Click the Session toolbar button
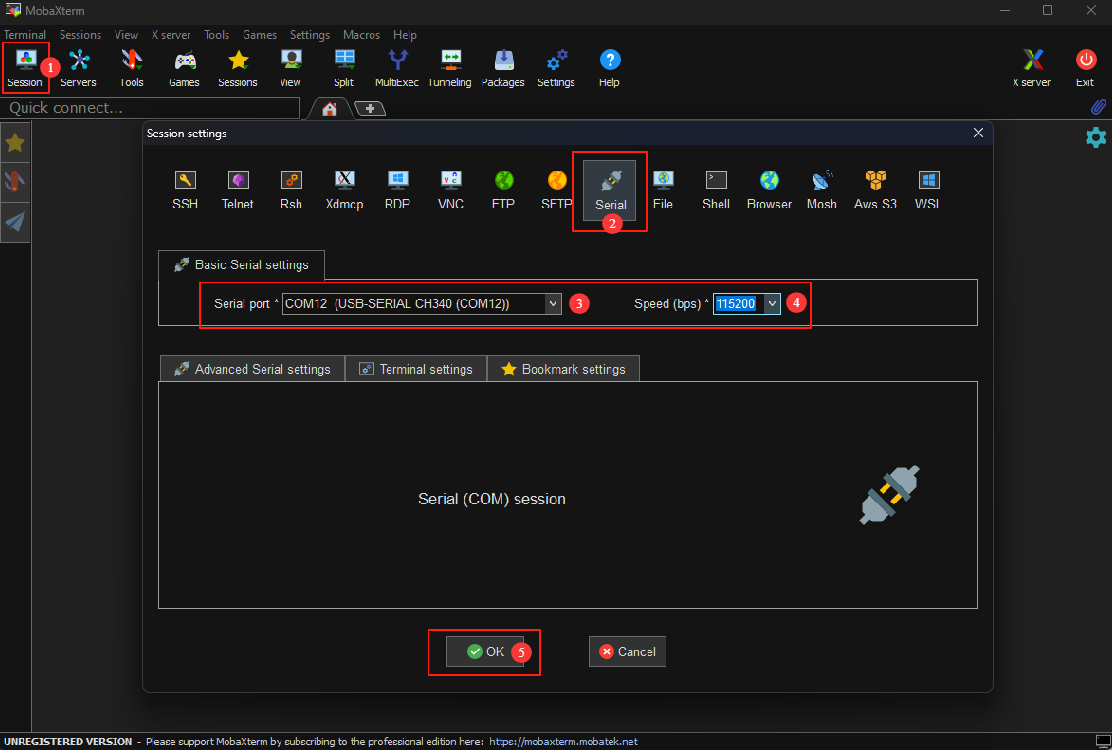1112x750 pixels. [25, 68]
